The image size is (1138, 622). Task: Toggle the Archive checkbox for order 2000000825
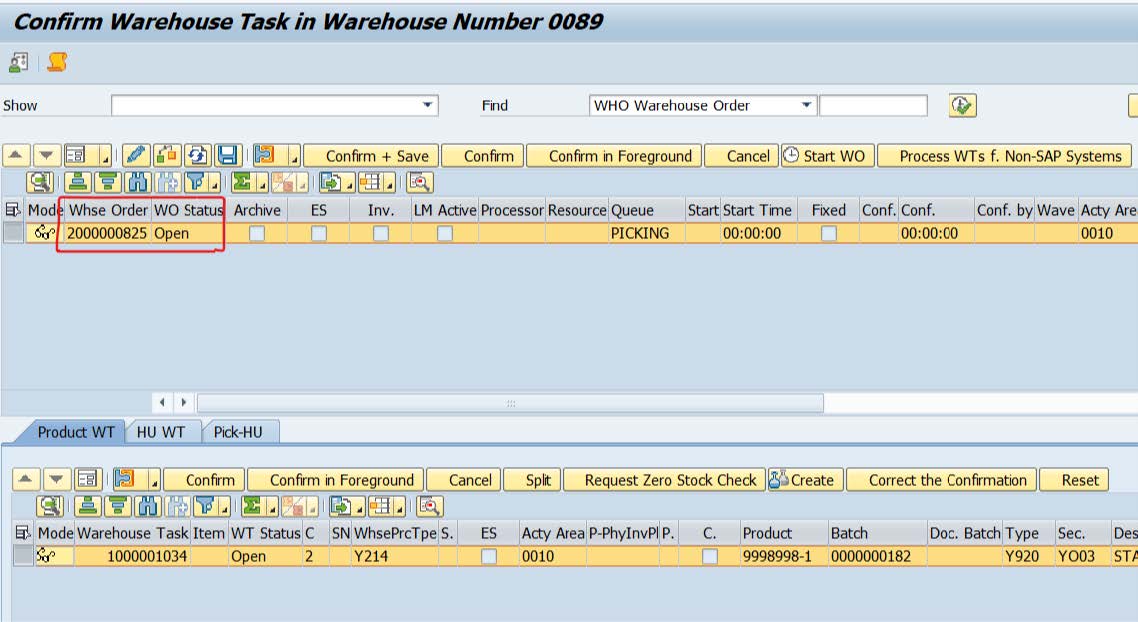point(257,233)
